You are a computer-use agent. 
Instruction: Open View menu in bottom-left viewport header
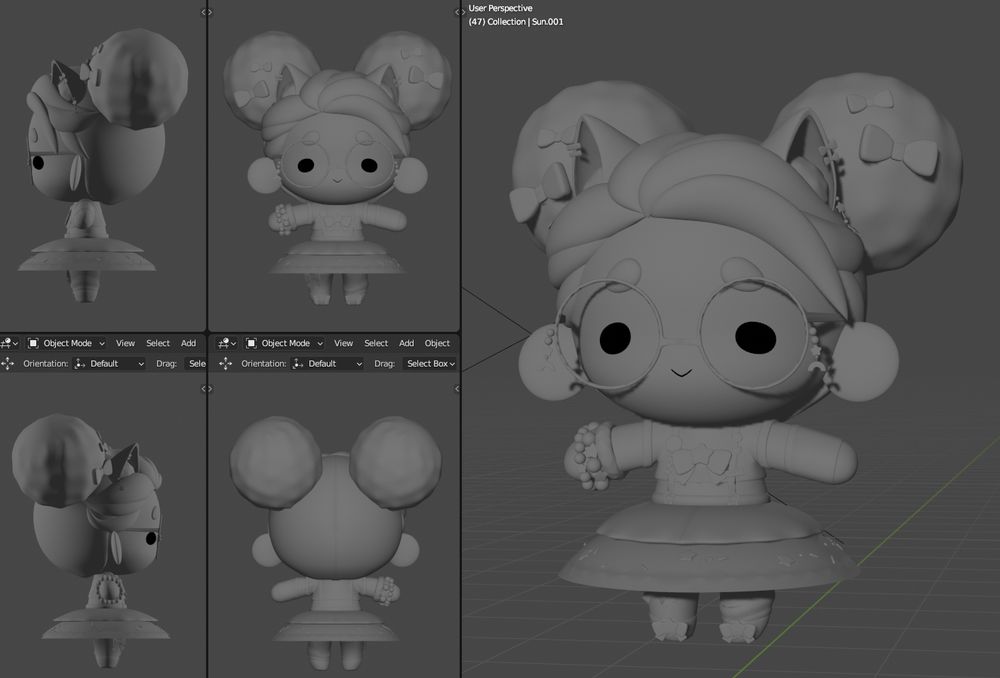tap(125, 343)
